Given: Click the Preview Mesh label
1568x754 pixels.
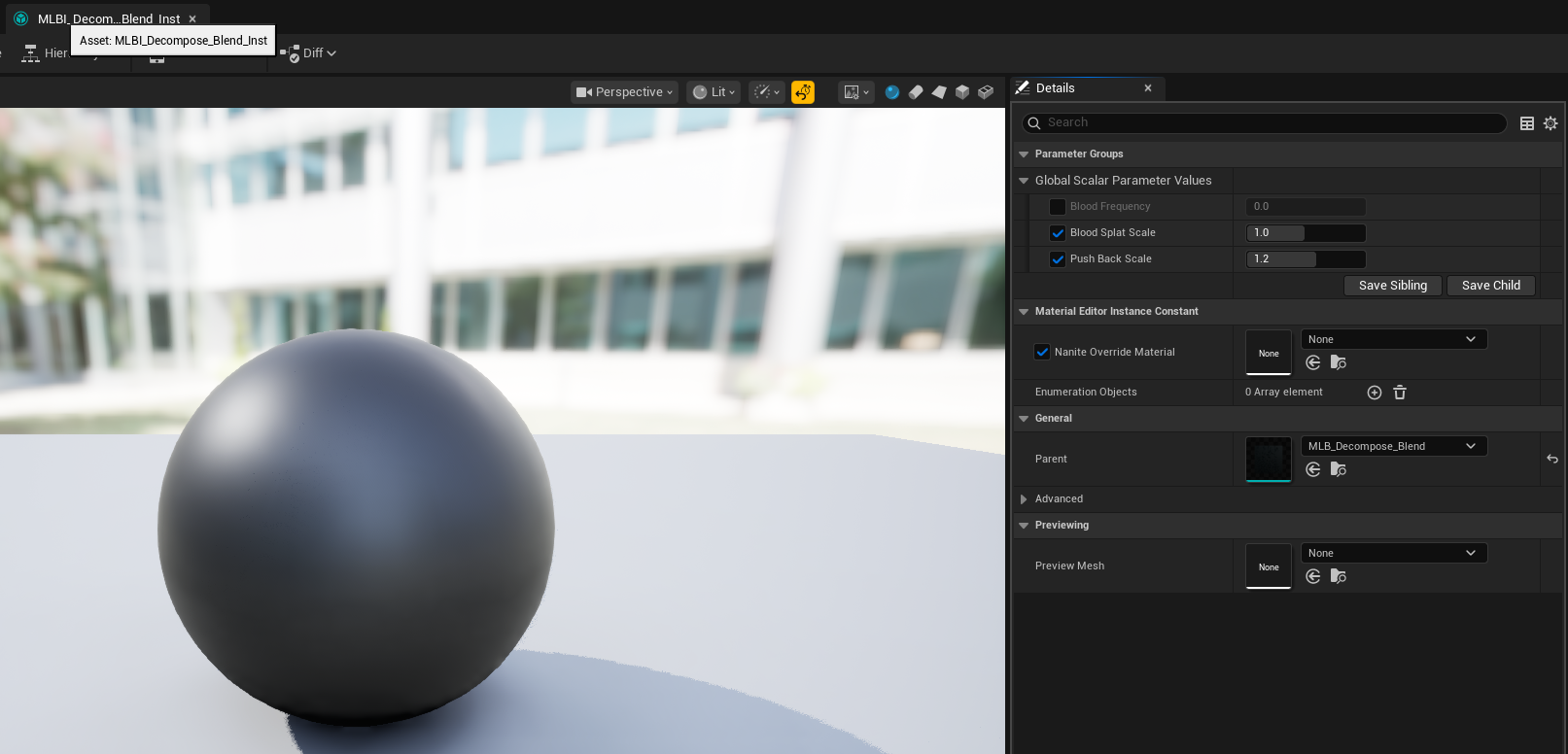Looking at the screenshot, I should (1069, 566).
